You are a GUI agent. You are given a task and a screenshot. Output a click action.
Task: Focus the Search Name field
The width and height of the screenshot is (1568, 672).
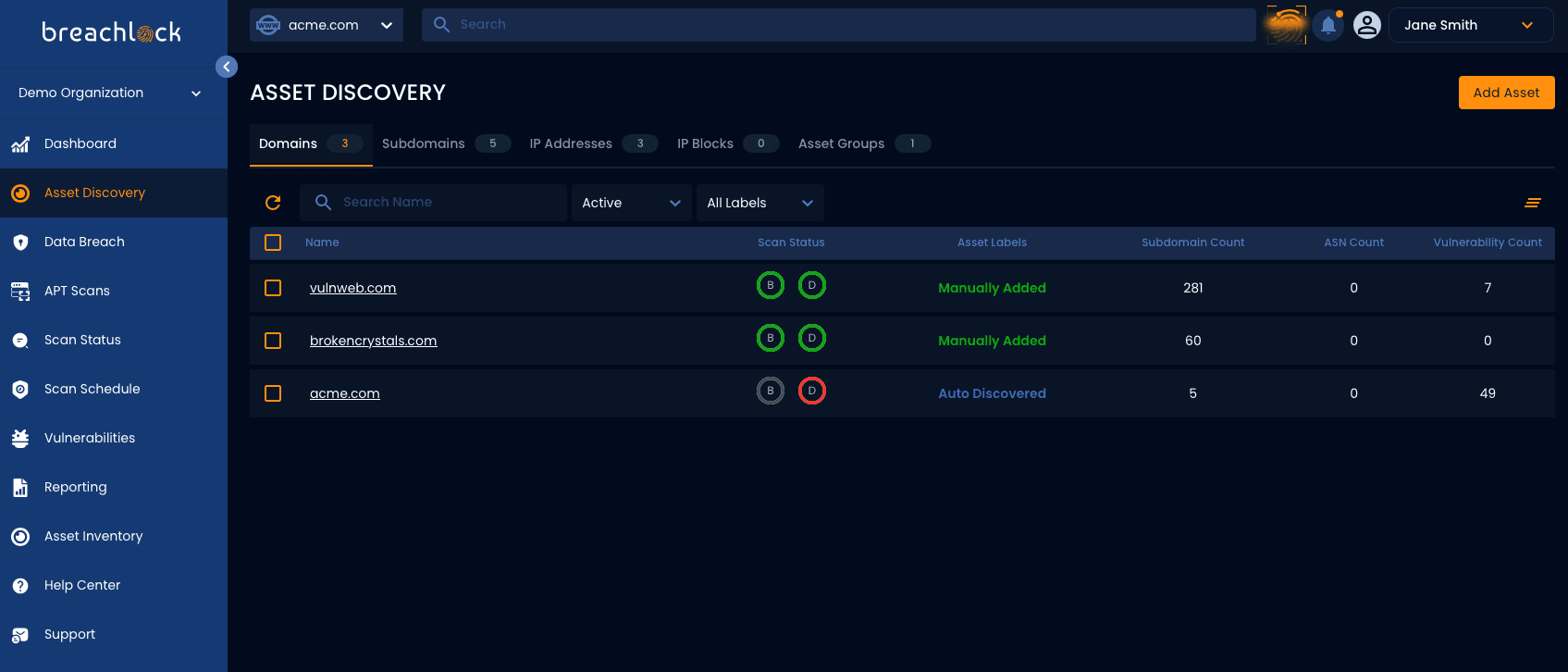tap(433, 203)
